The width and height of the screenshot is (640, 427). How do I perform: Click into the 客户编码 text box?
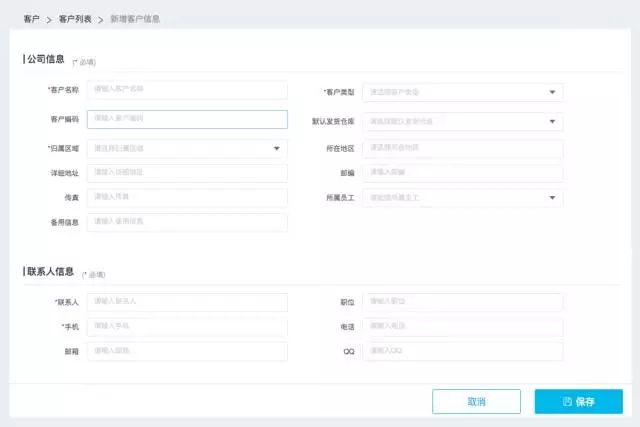click(187, 119)
